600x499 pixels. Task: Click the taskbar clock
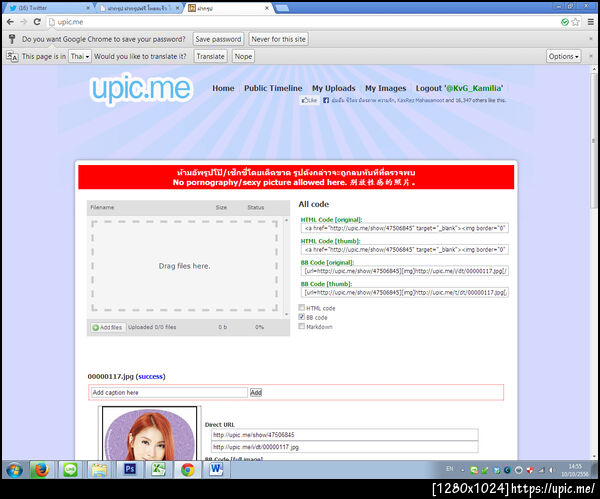pyautogui.click(x=575, y=470)
